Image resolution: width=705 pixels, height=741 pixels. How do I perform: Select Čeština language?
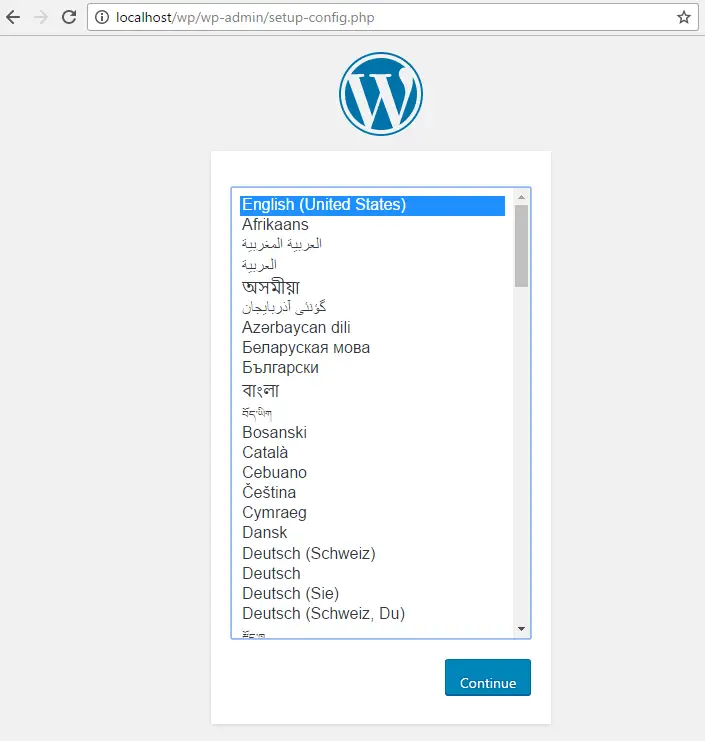[x=372, y=492]
